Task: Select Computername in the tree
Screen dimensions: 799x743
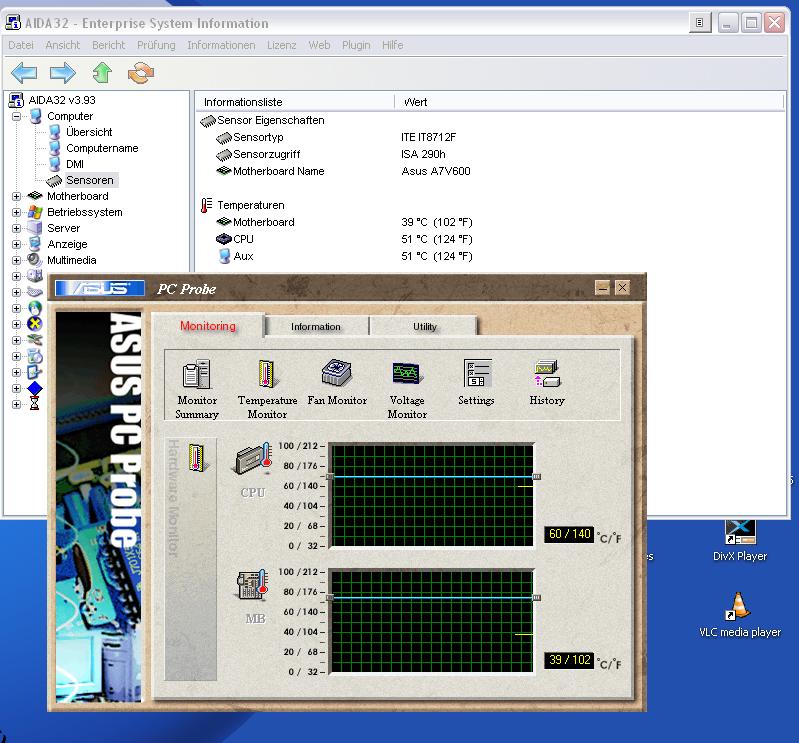Action: point(102,148)
